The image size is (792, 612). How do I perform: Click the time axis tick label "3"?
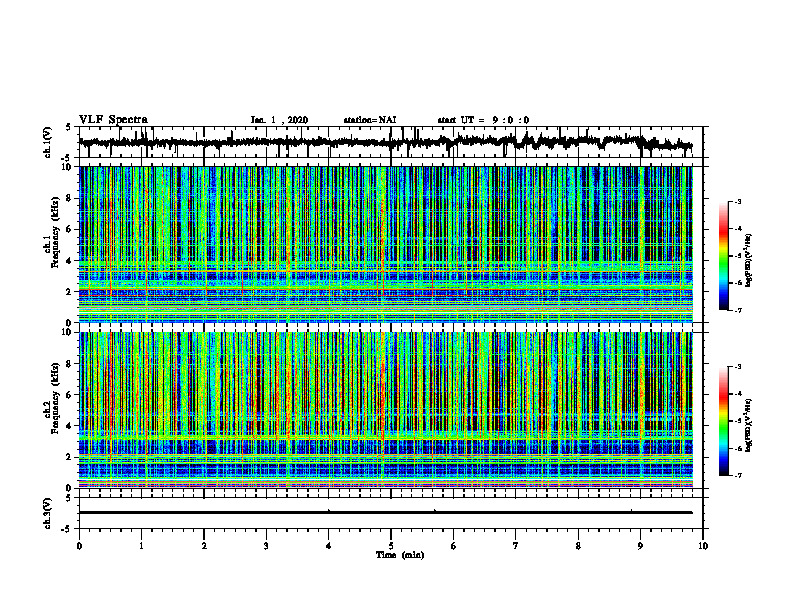click(266, 546)
